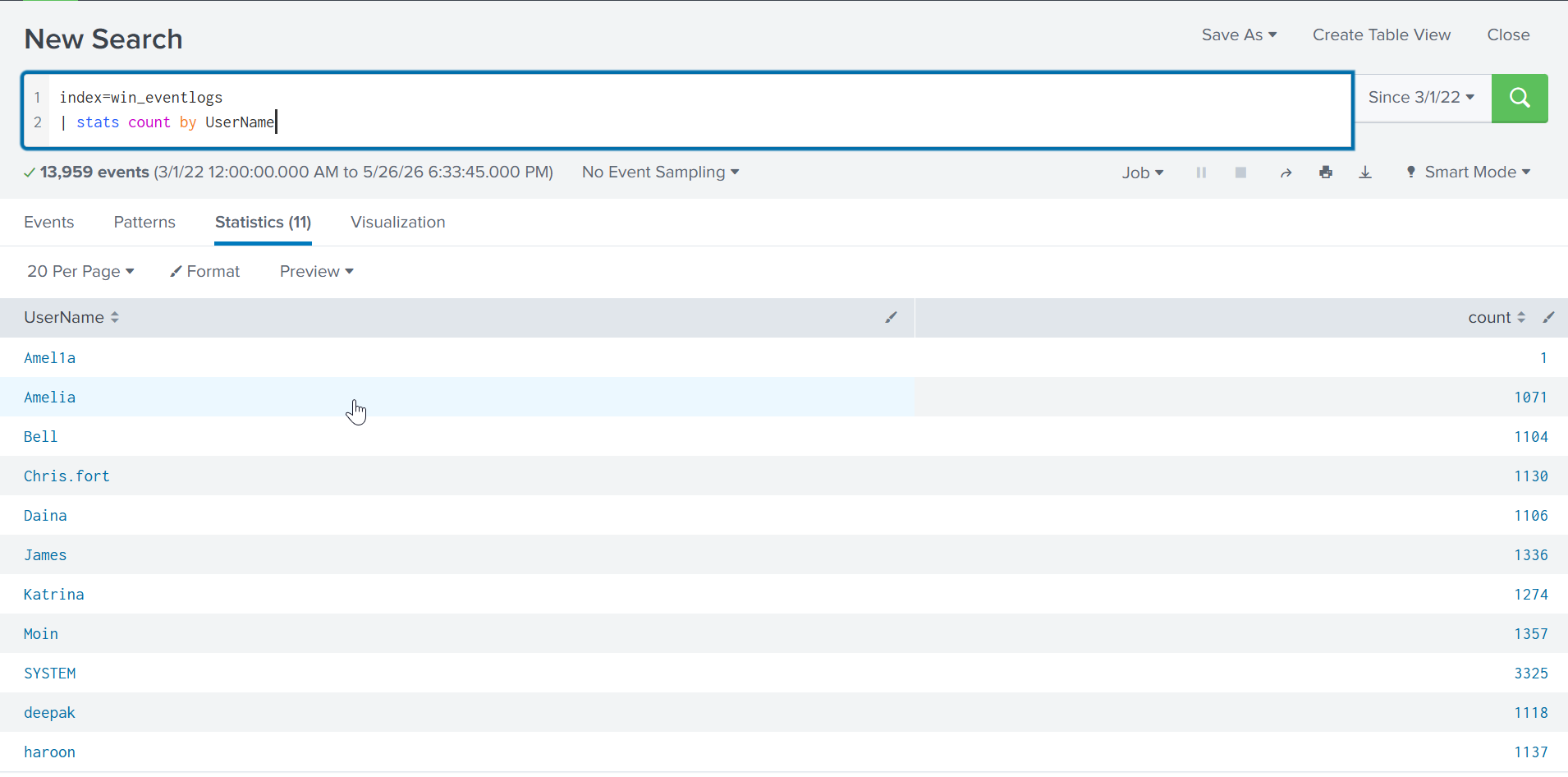Click count value 1130
The width and height of the screenshot is (1568, 777).
click(x=1531, y=476)
